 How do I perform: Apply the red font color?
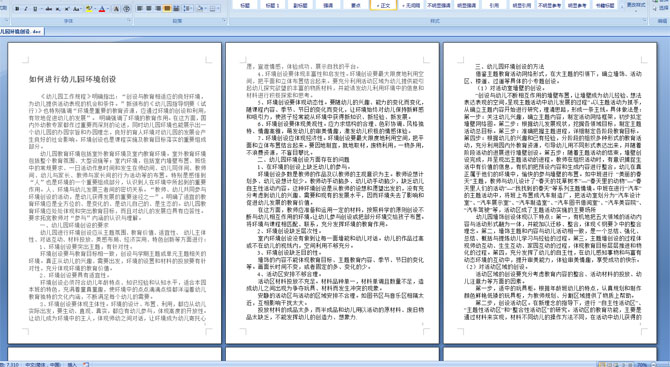click(x=102, y=9)
